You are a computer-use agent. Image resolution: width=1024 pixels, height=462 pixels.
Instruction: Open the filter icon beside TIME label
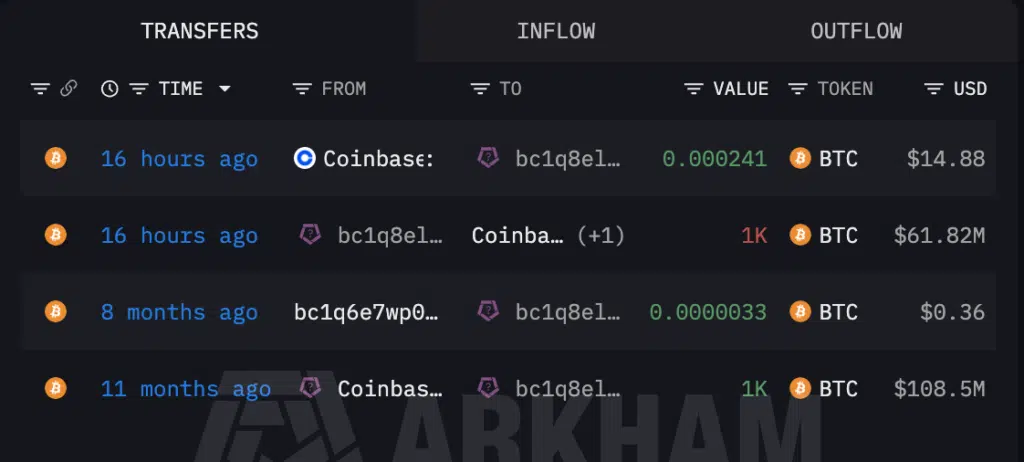point(139,89)
